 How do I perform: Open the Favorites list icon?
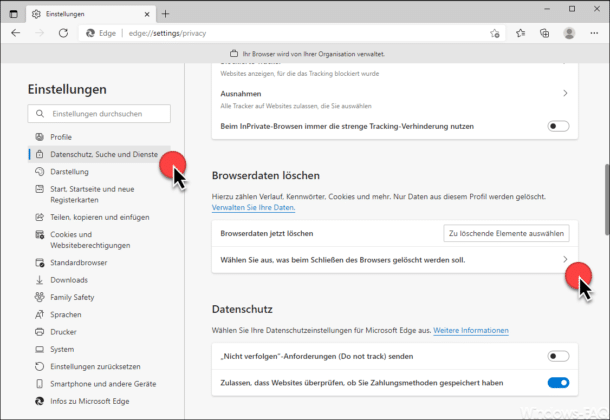[521, 33]
